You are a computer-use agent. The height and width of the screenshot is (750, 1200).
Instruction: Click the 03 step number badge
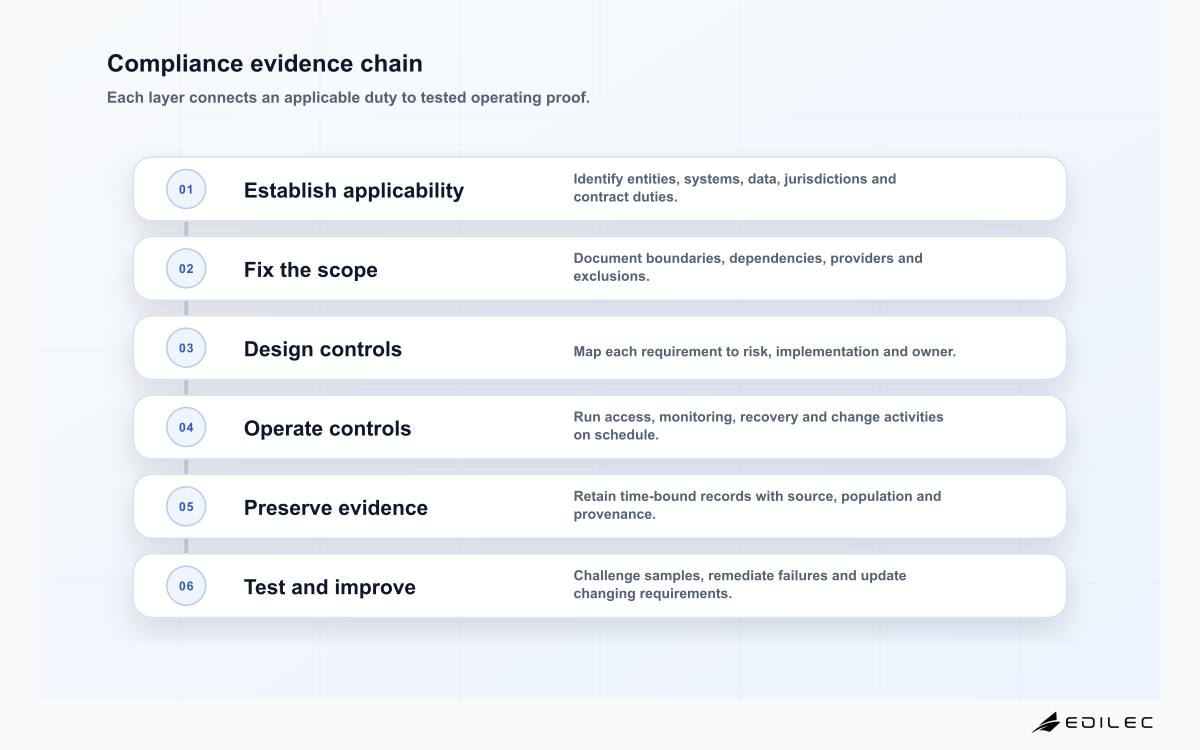186,348
